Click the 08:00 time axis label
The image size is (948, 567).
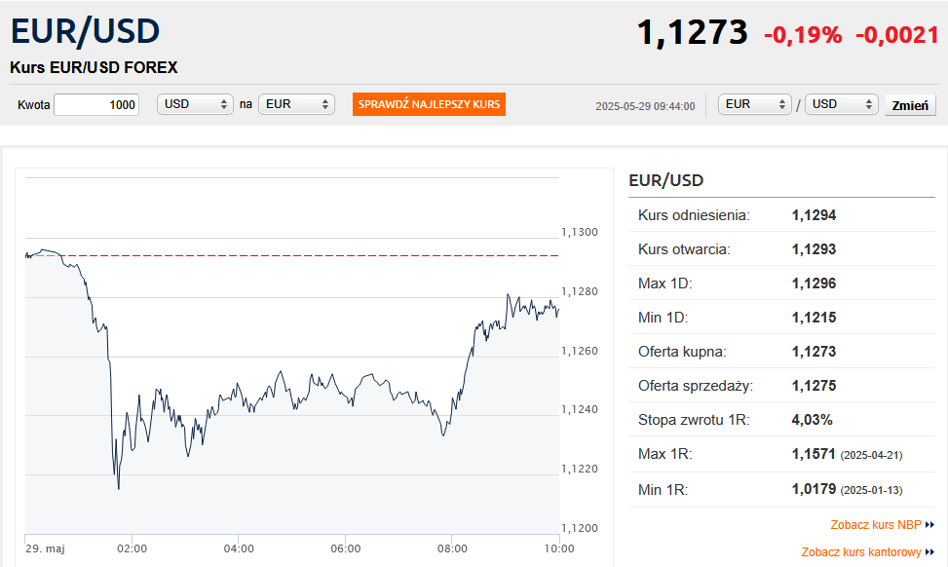pos(452,548)
